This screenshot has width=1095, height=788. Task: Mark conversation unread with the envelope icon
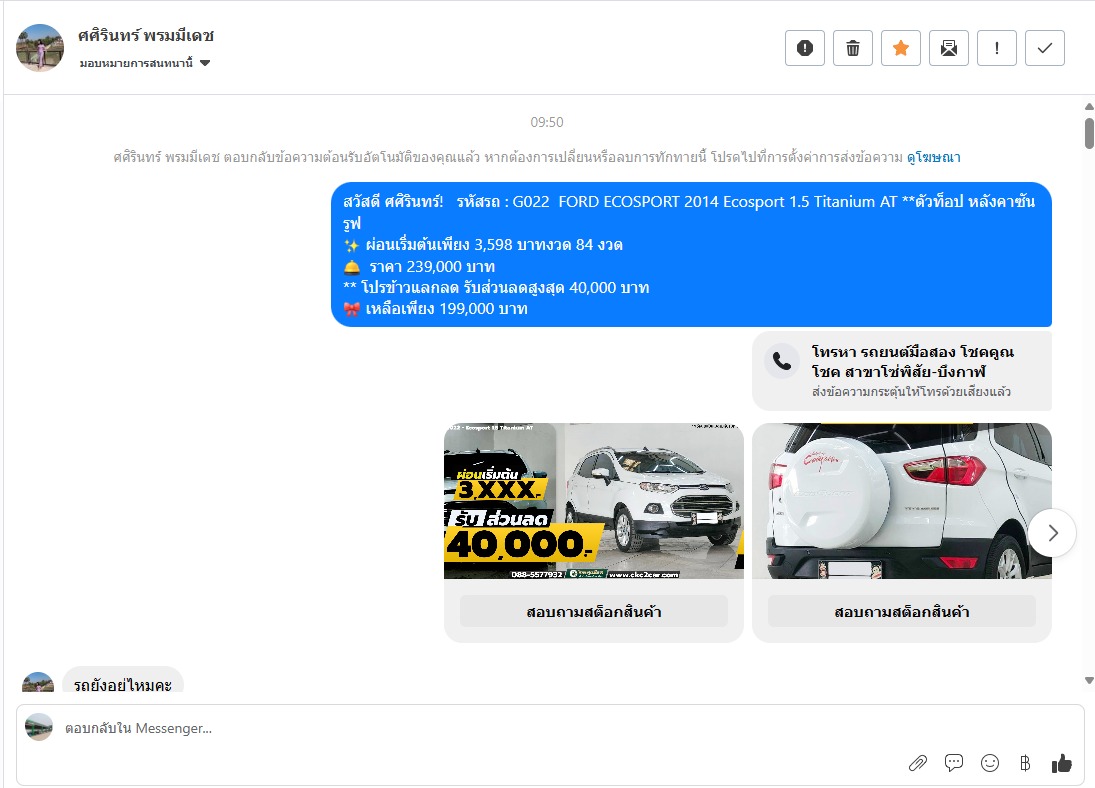pyautogui.click(x=949, y=48)
